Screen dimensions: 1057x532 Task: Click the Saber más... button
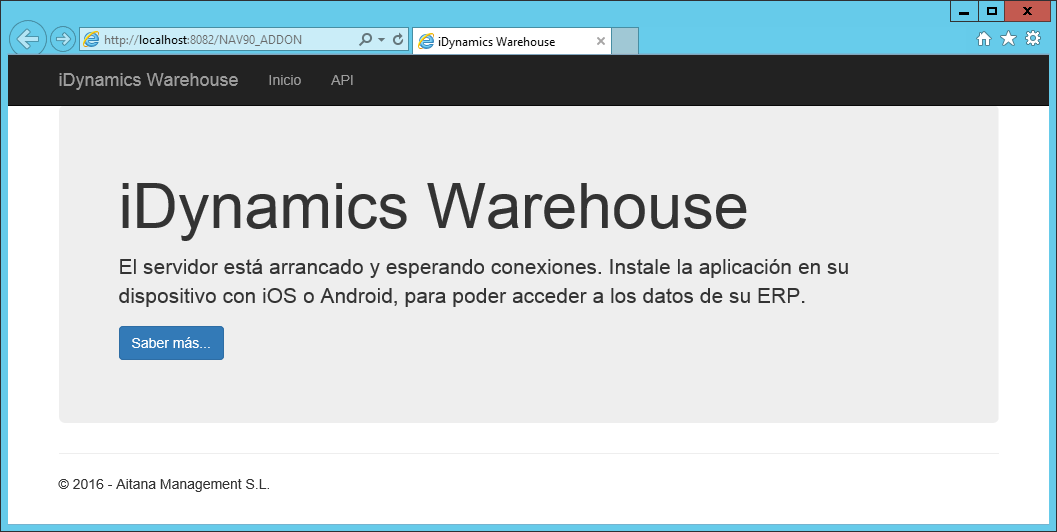(x=171, y=343)
